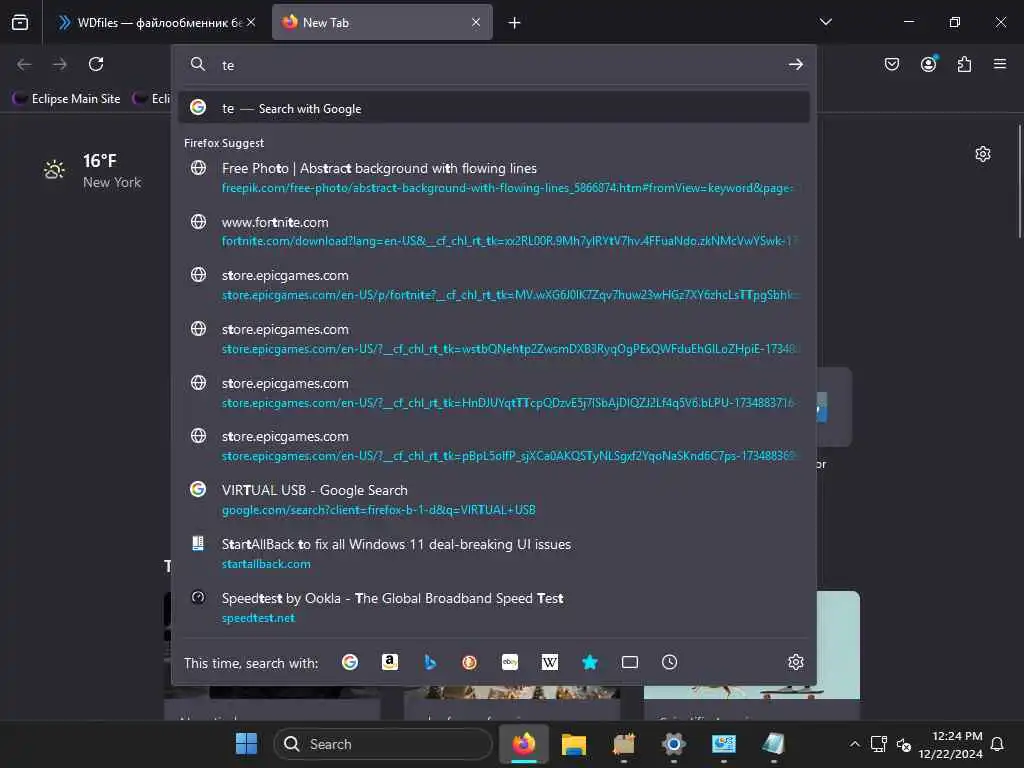Select the New Tab tab
This screenshot has width=1024, height=768.
(382, 22)
